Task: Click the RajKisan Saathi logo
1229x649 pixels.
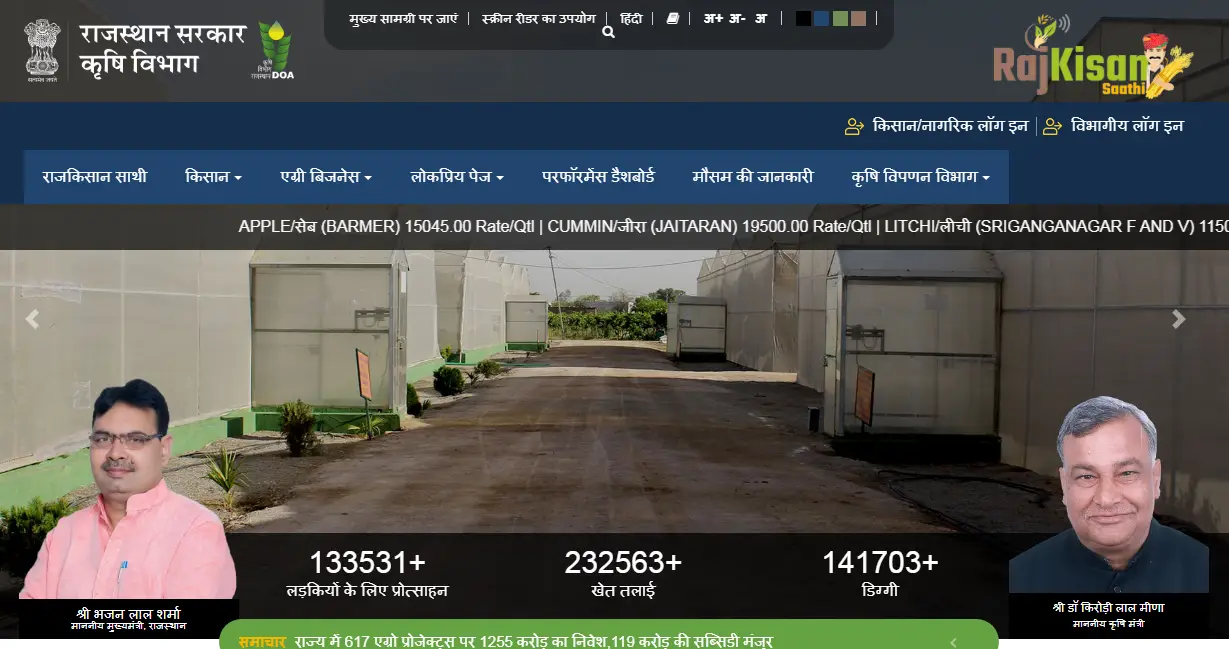Action: [1093, 56]
